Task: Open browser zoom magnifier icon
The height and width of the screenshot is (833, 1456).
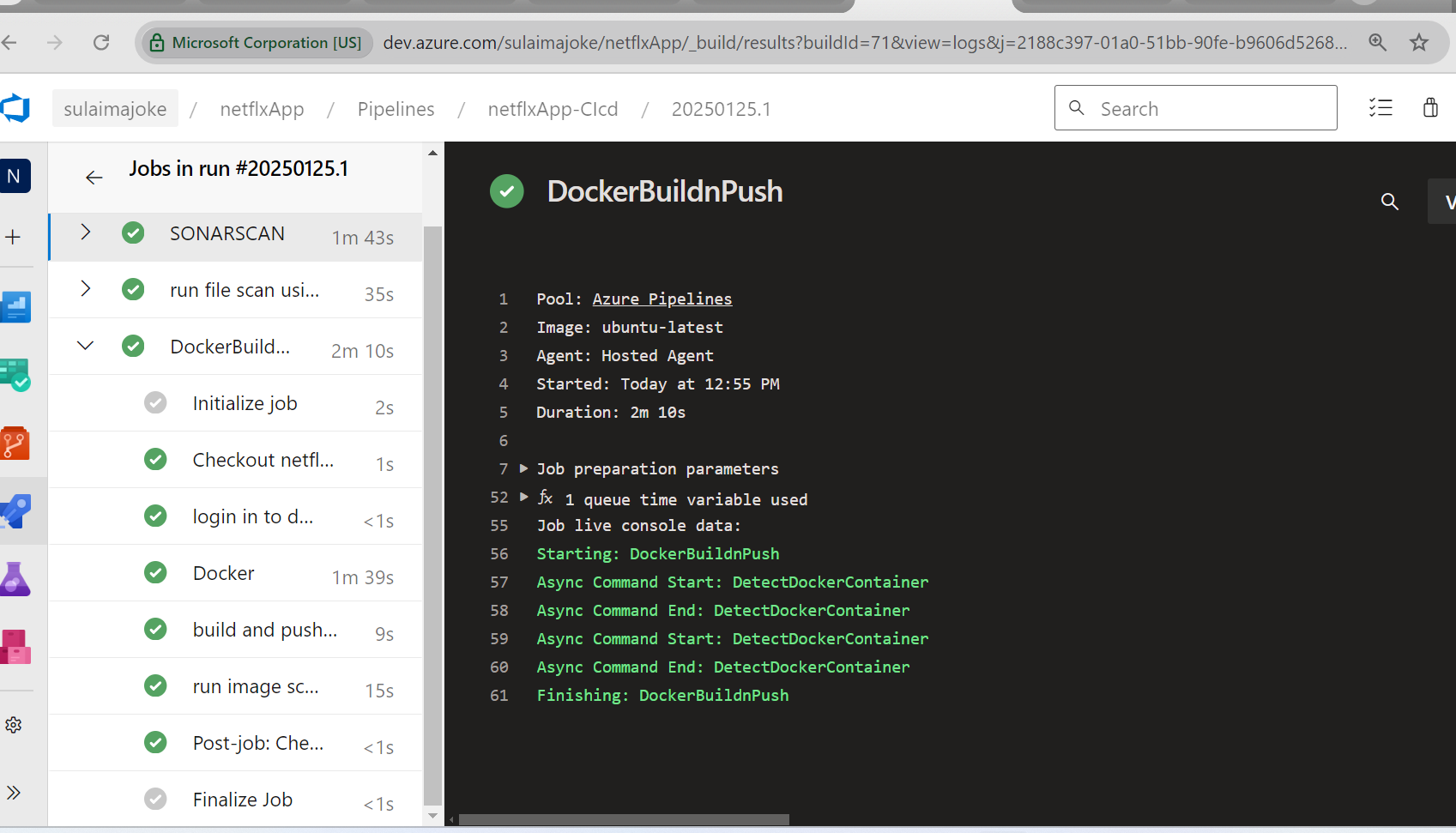Action: coord(1378,42)
